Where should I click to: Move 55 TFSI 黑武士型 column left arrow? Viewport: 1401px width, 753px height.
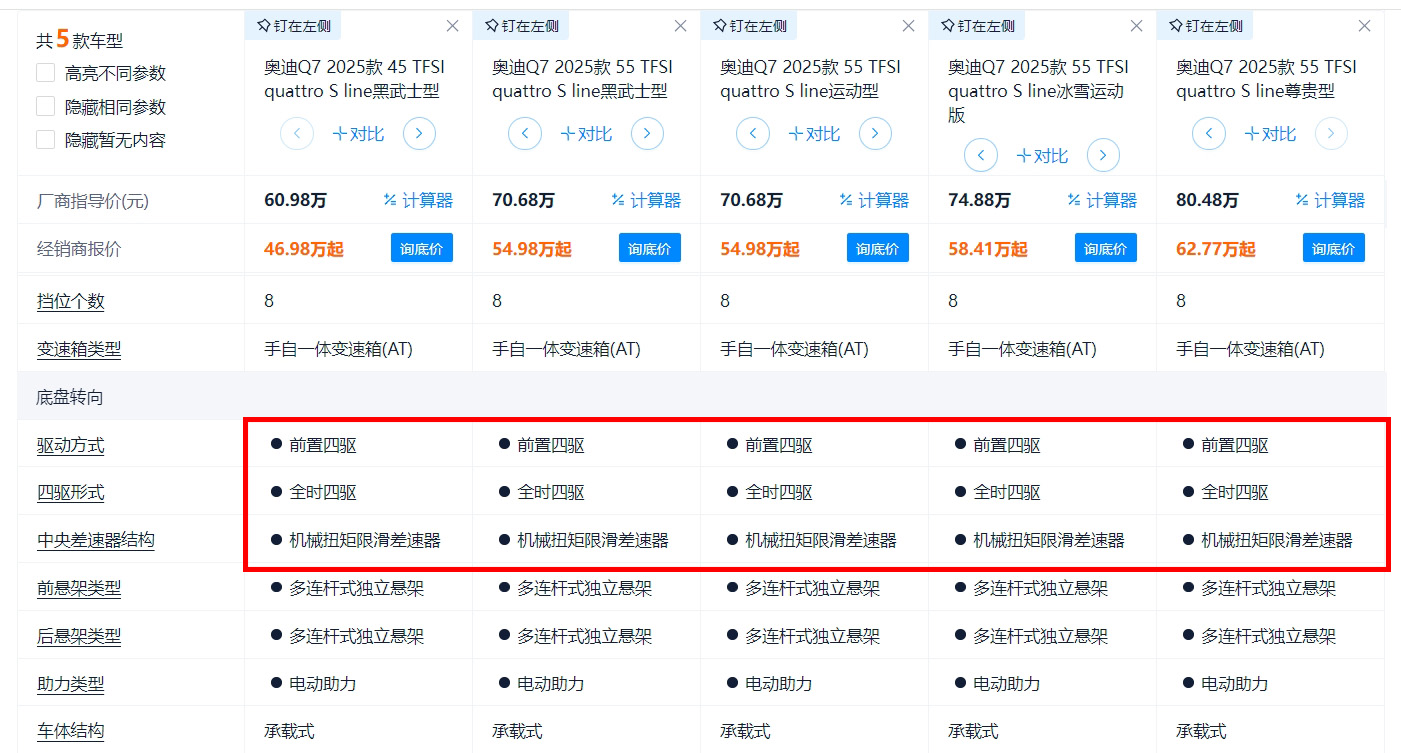(x=525, y=133)
